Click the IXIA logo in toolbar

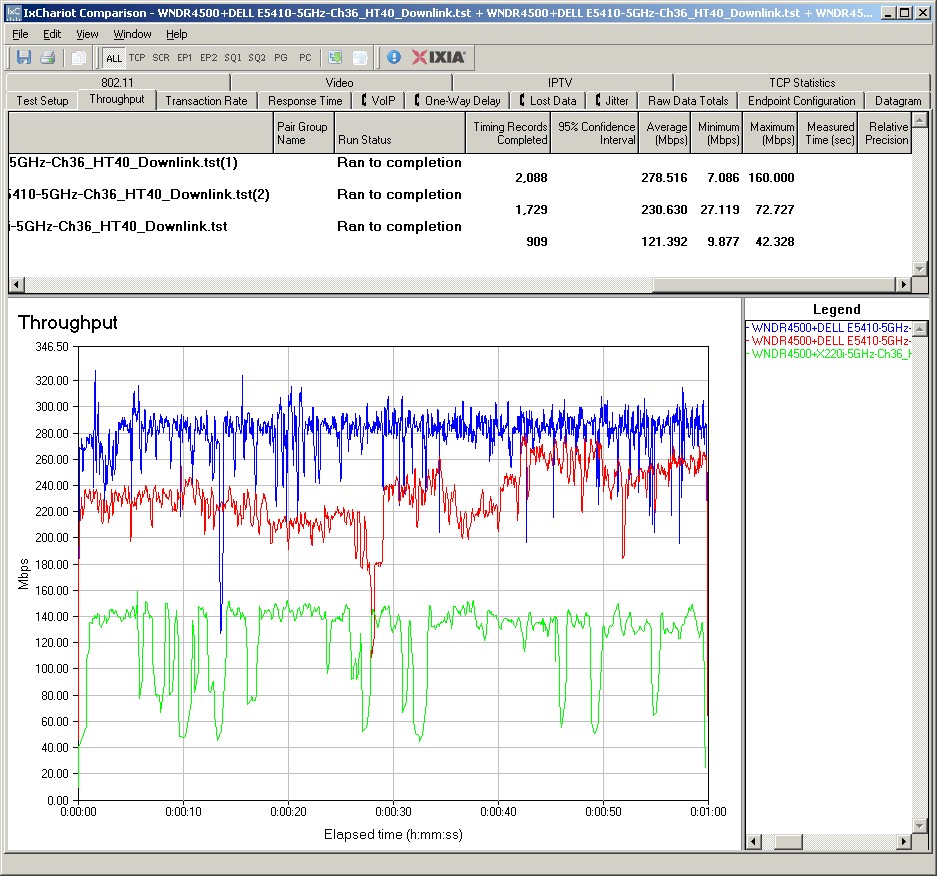coord(438,57)
